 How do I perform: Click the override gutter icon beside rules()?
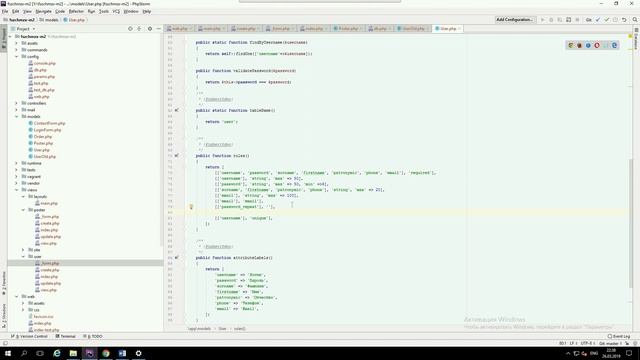point(177,156)
